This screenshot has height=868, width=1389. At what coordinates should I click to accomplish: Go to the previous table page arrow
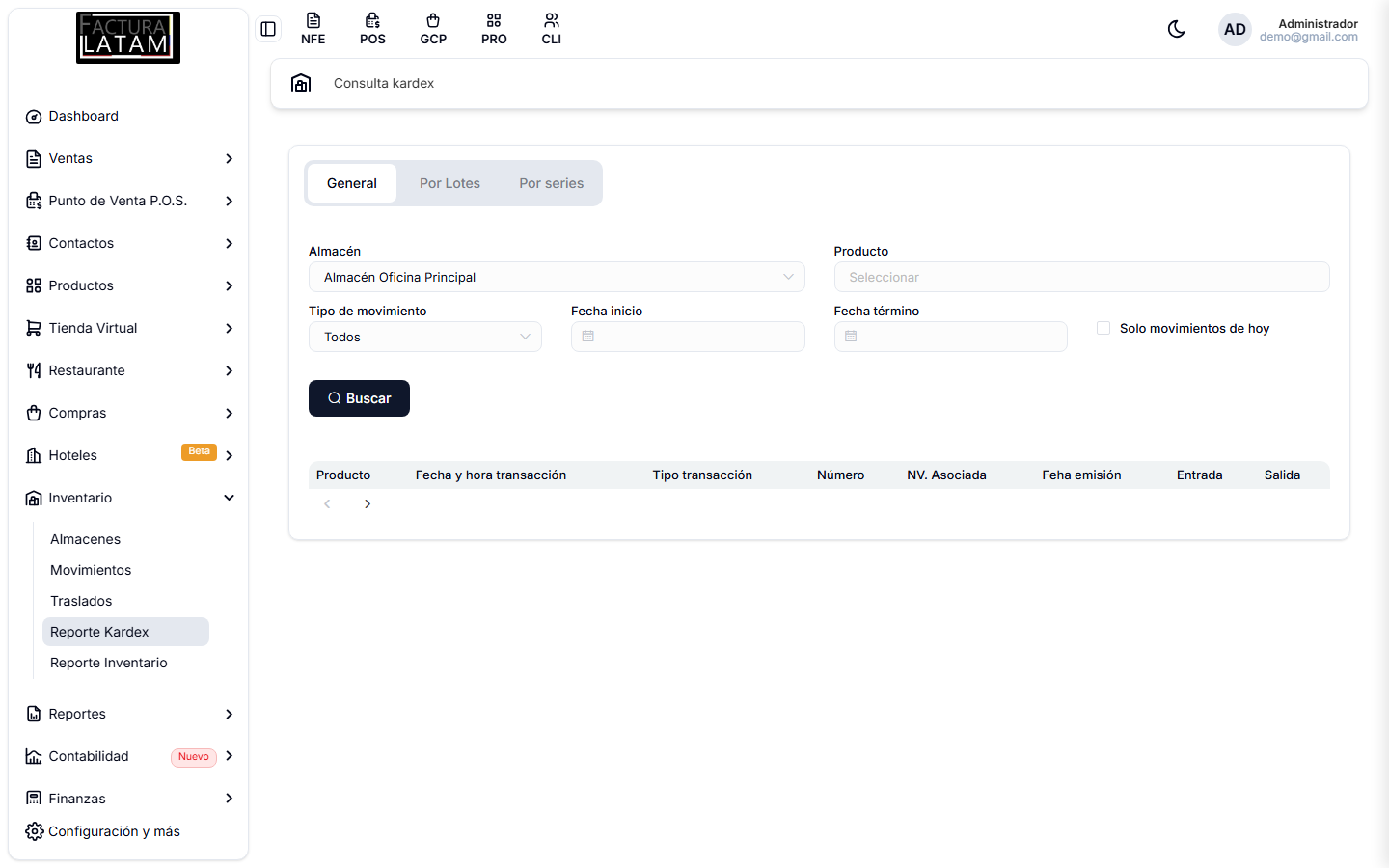click(x=327, y=503)
